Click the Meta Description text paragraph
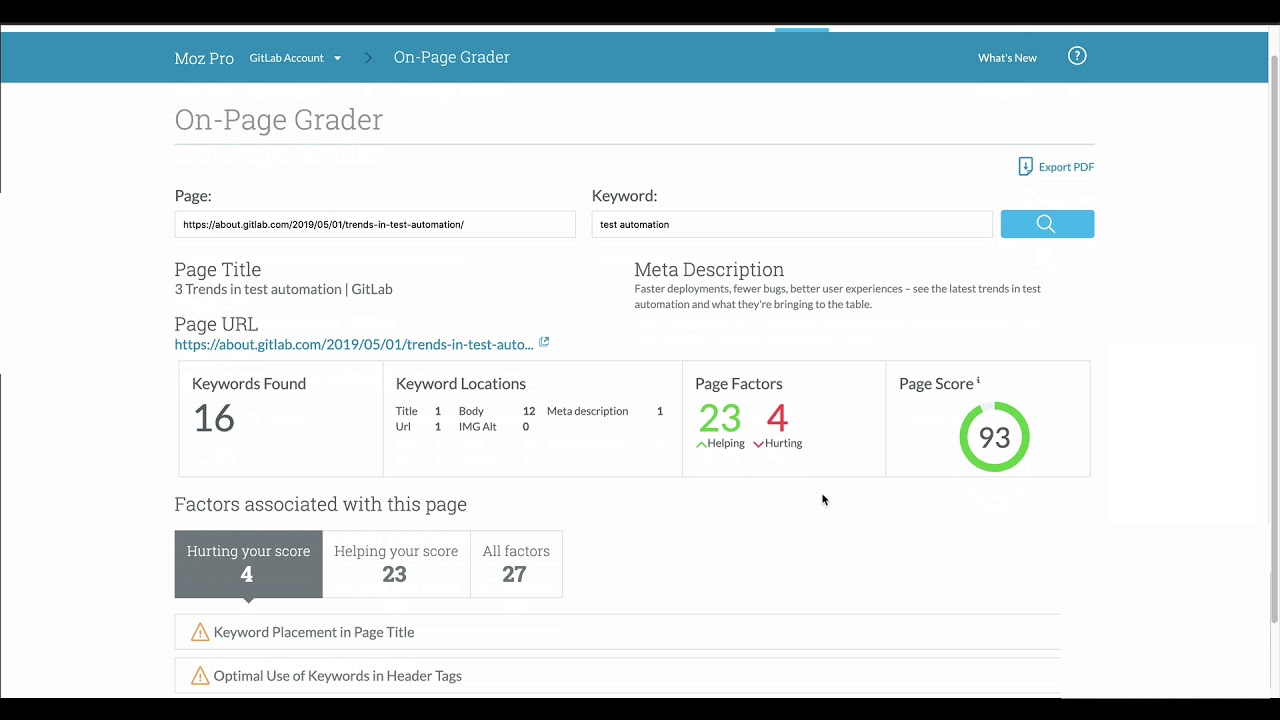The height and width of the screenshot is (720, 1280). pos(837,296)
